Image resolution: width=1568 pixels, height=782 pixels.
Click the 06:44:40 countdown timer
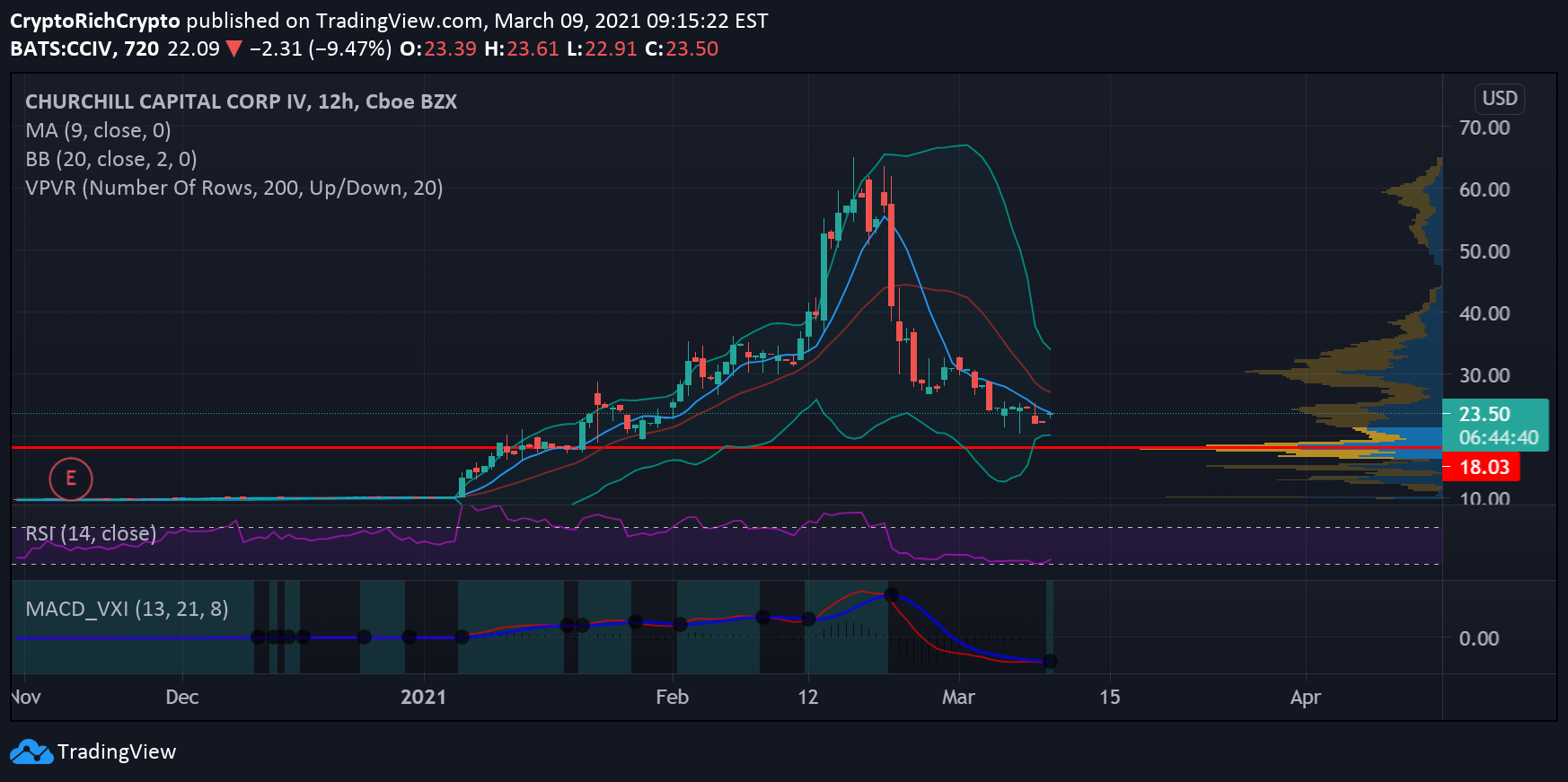click(x=1499, y=437)
